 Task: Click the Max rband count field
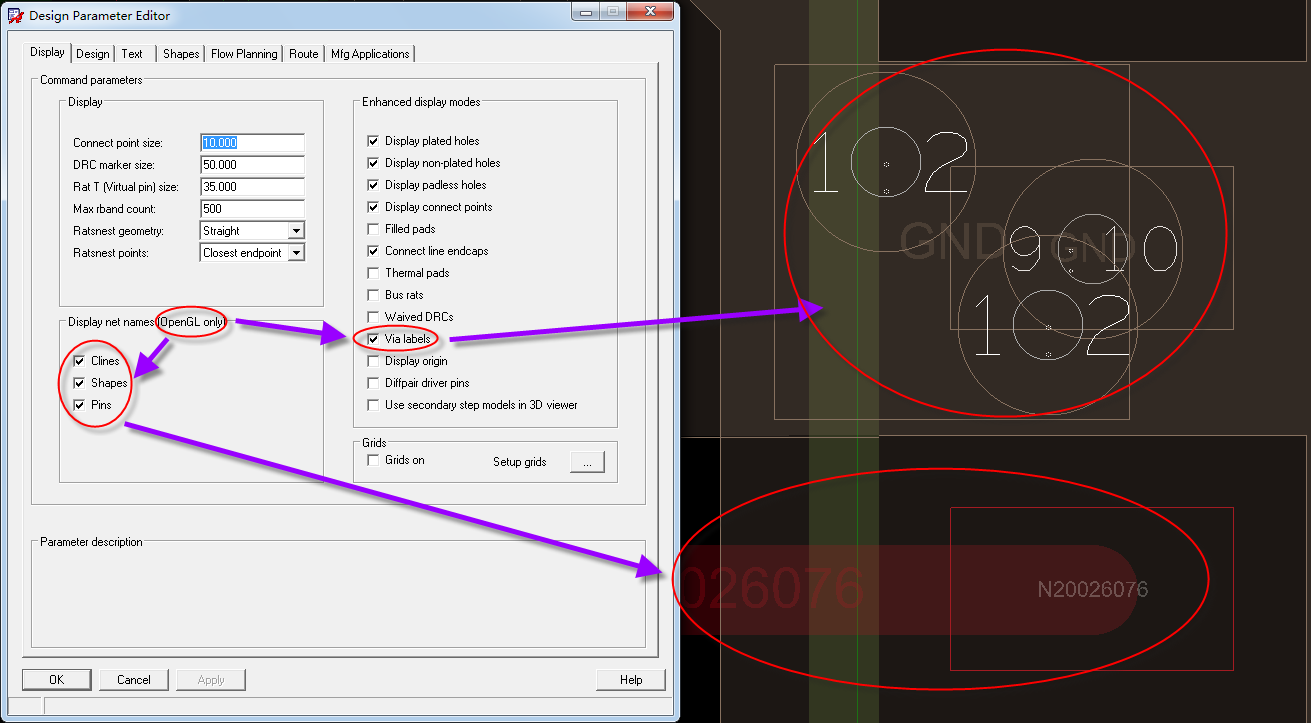(252, 209)
